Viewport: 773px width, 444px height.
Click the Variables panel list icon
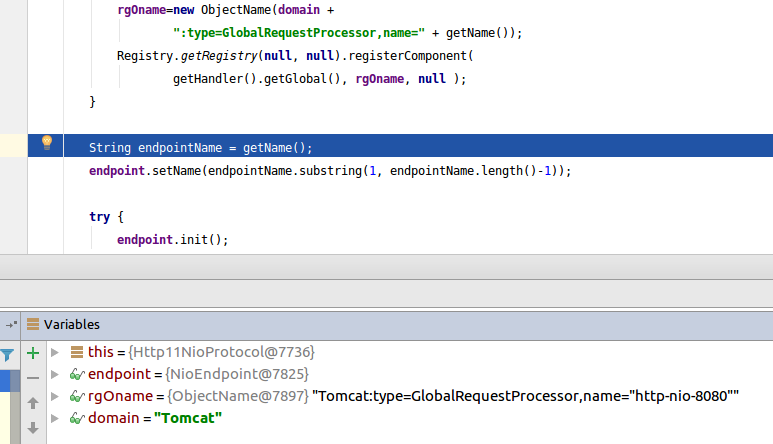(33, 324)
